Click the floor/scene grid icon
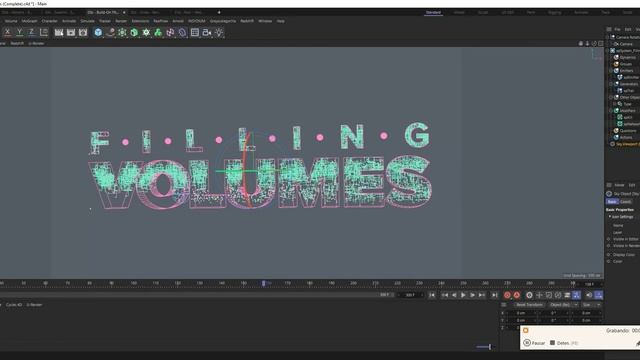The image size is (640, 360). point(195,32)
